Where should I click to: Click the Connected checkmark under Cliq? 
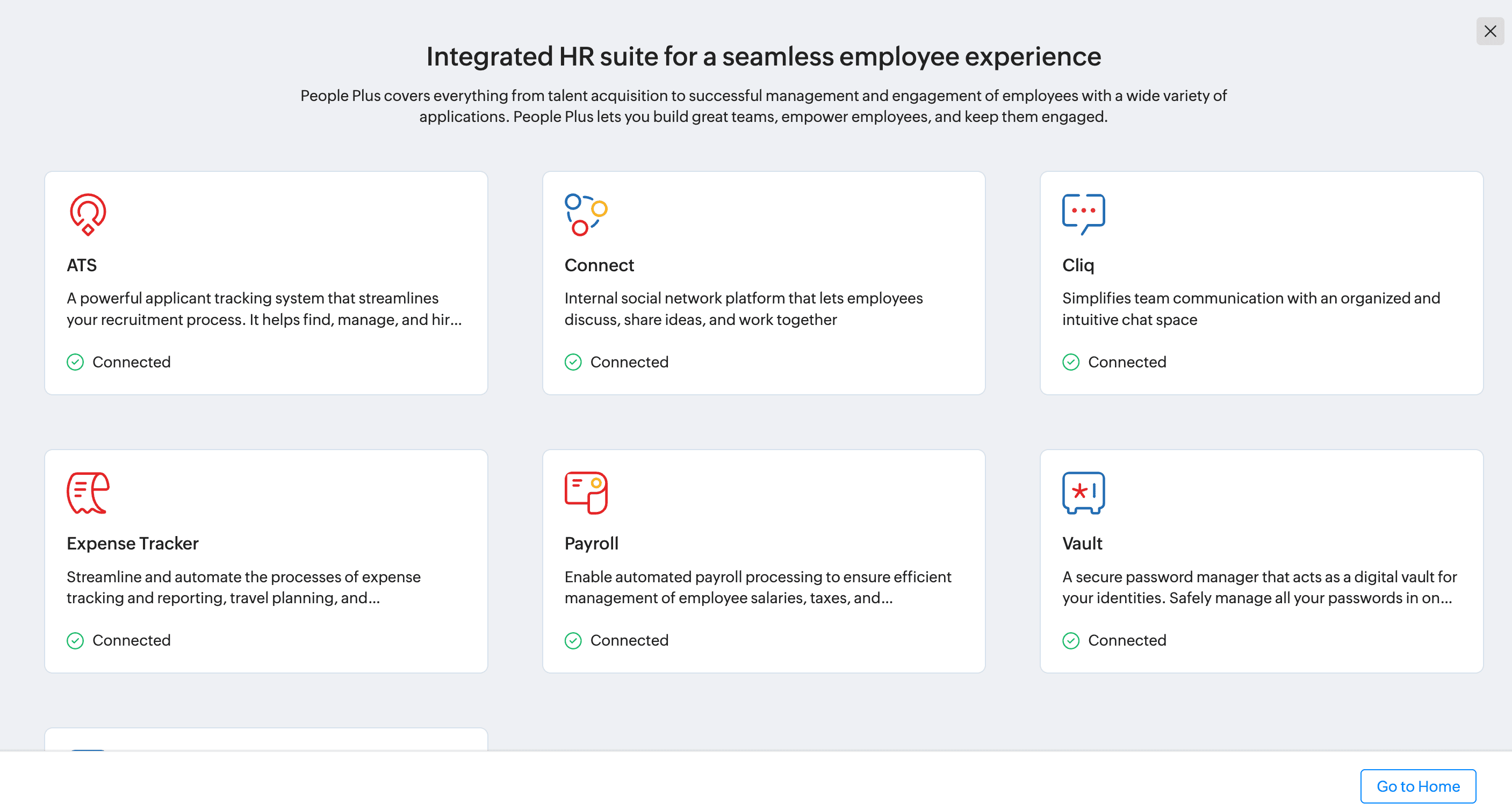(1071, 362)
